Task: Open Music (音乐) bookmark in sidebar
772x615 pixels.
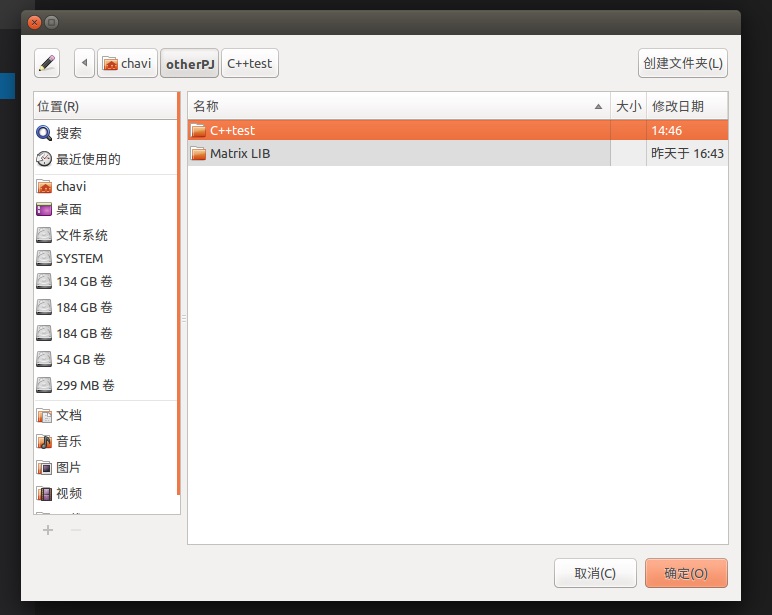Action: pos(69,441)
